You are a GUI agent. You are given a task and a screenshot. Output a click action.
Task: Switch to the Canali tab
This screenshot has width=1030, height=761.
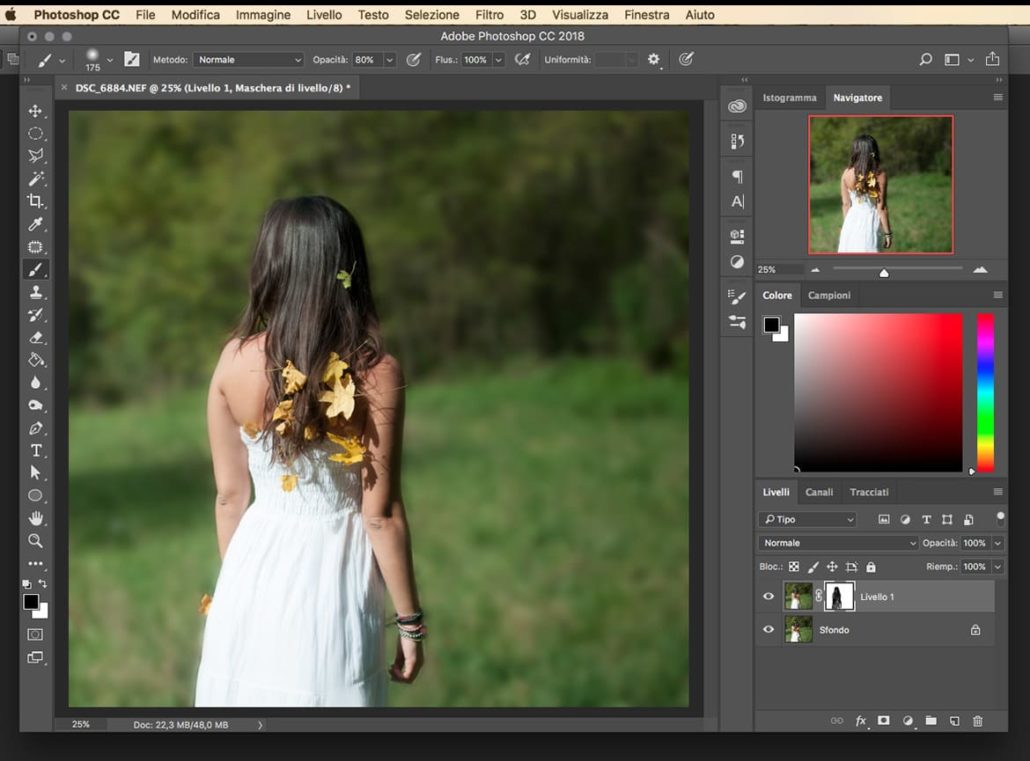(819, 492)
